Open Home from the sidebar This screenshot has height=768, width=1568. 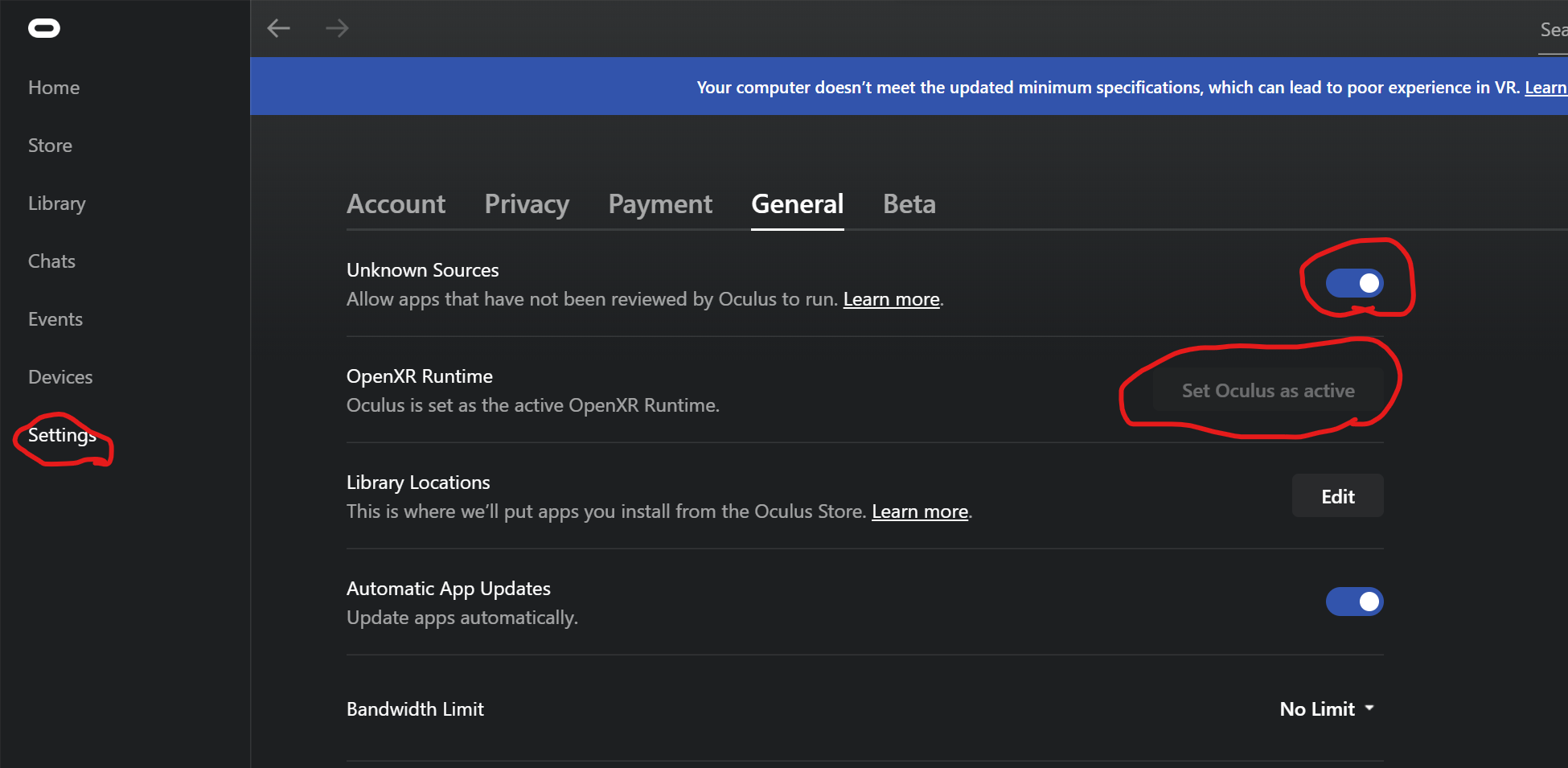click(54, 87)
